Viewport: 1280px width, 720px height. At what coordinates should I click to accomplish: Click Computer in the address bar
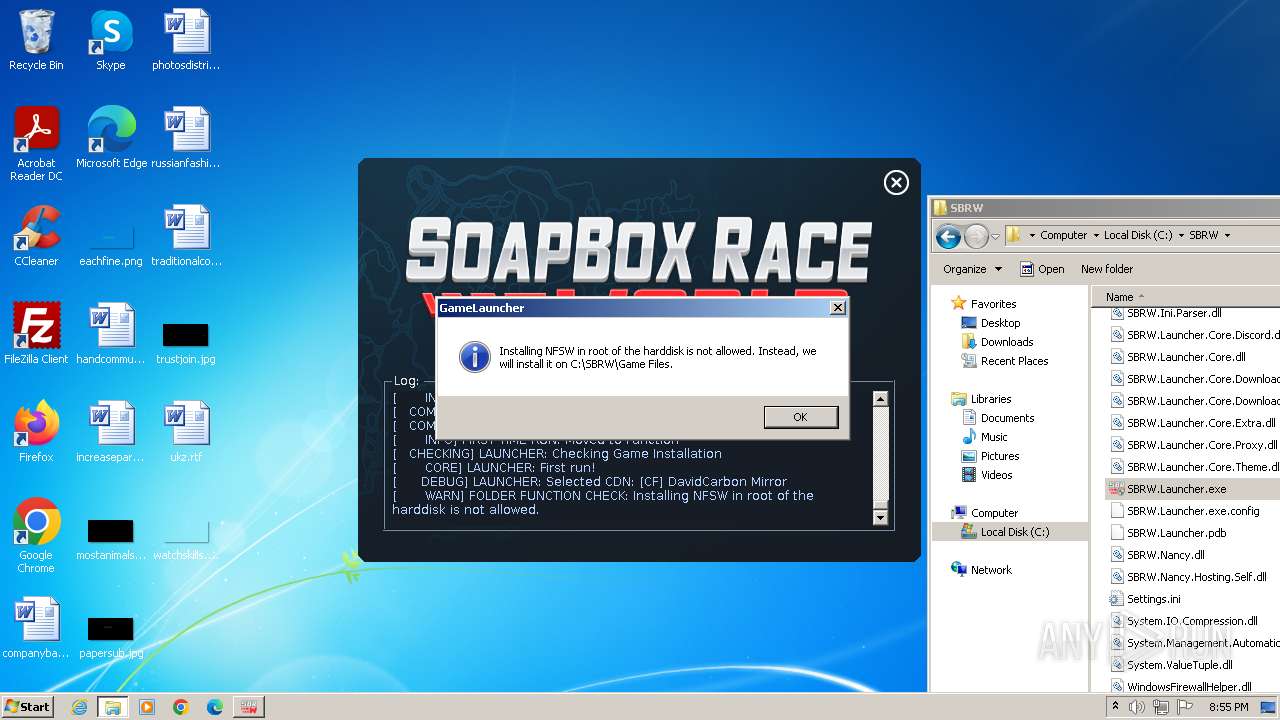coord(1063,236)
